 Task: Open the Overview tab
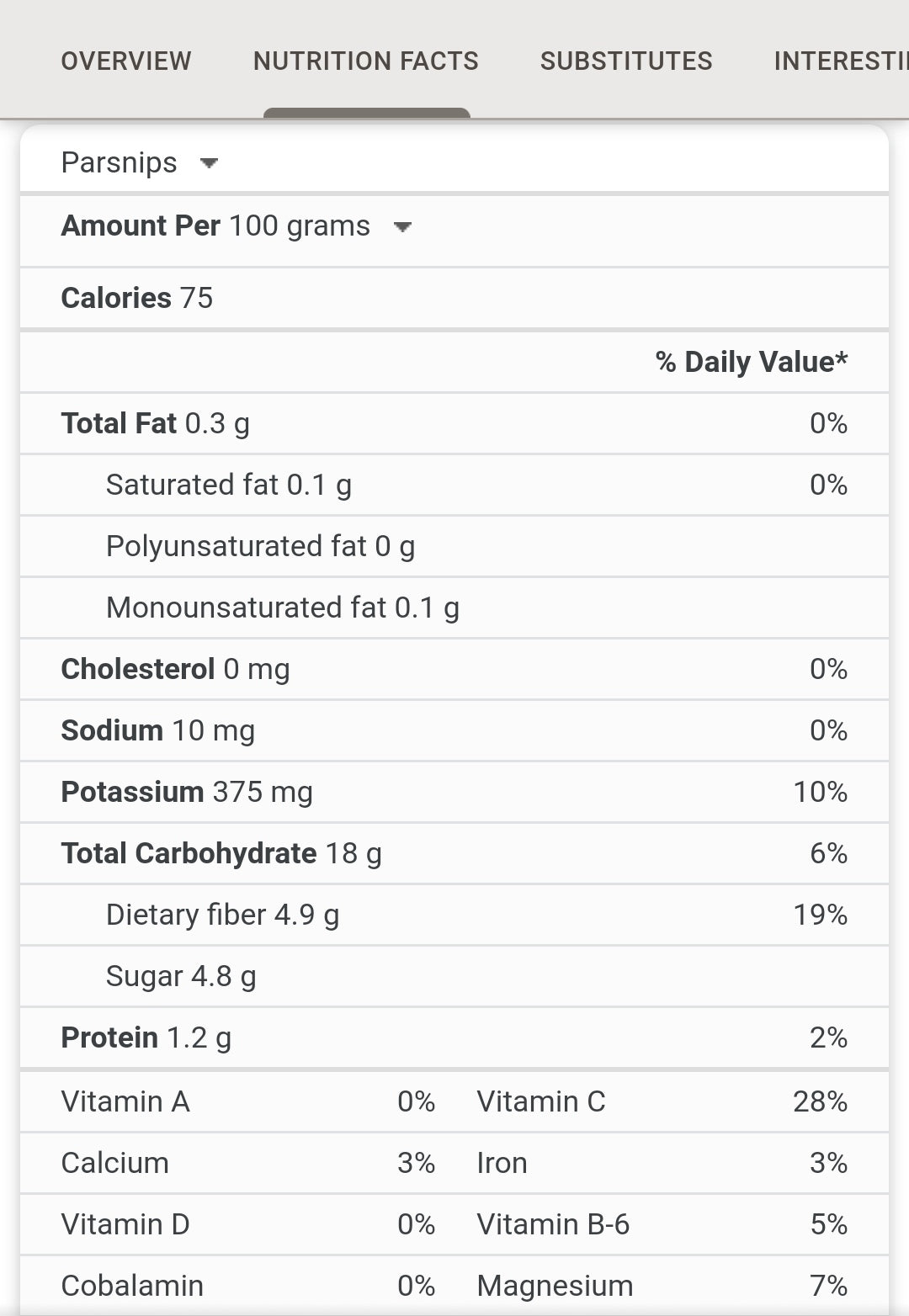point(126,61)
